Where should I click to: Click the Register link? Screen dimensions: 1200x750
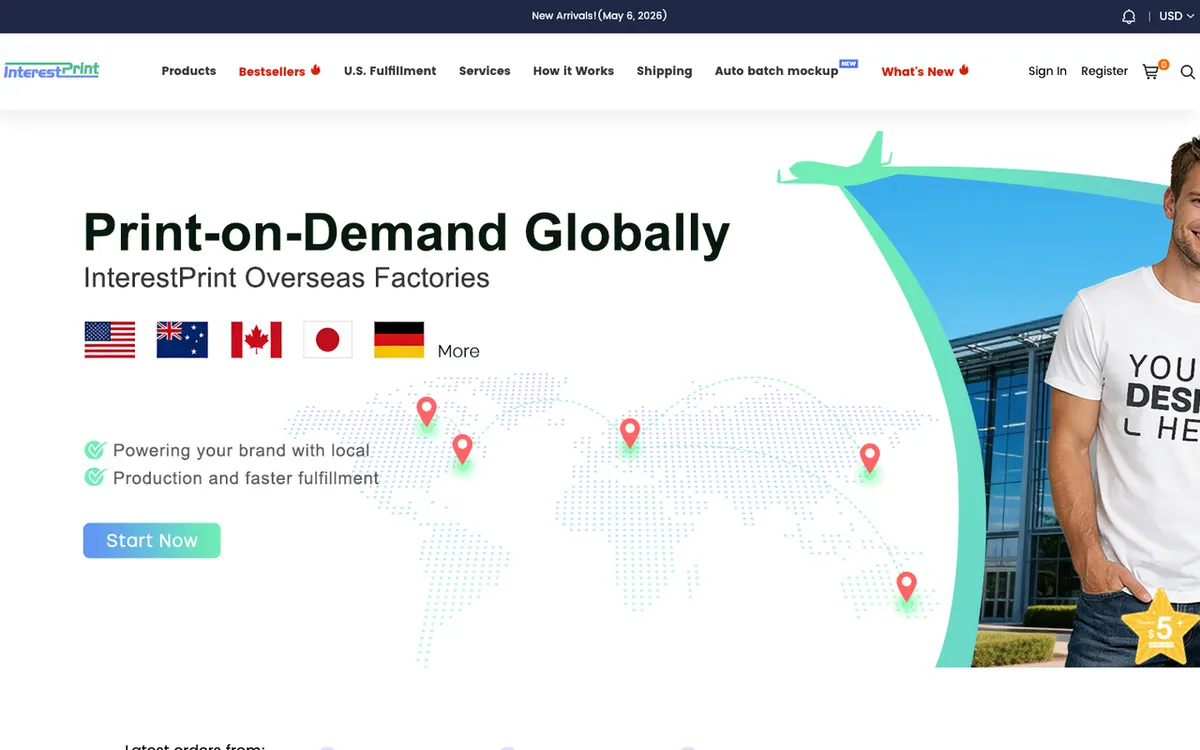tap(1104, 71)
